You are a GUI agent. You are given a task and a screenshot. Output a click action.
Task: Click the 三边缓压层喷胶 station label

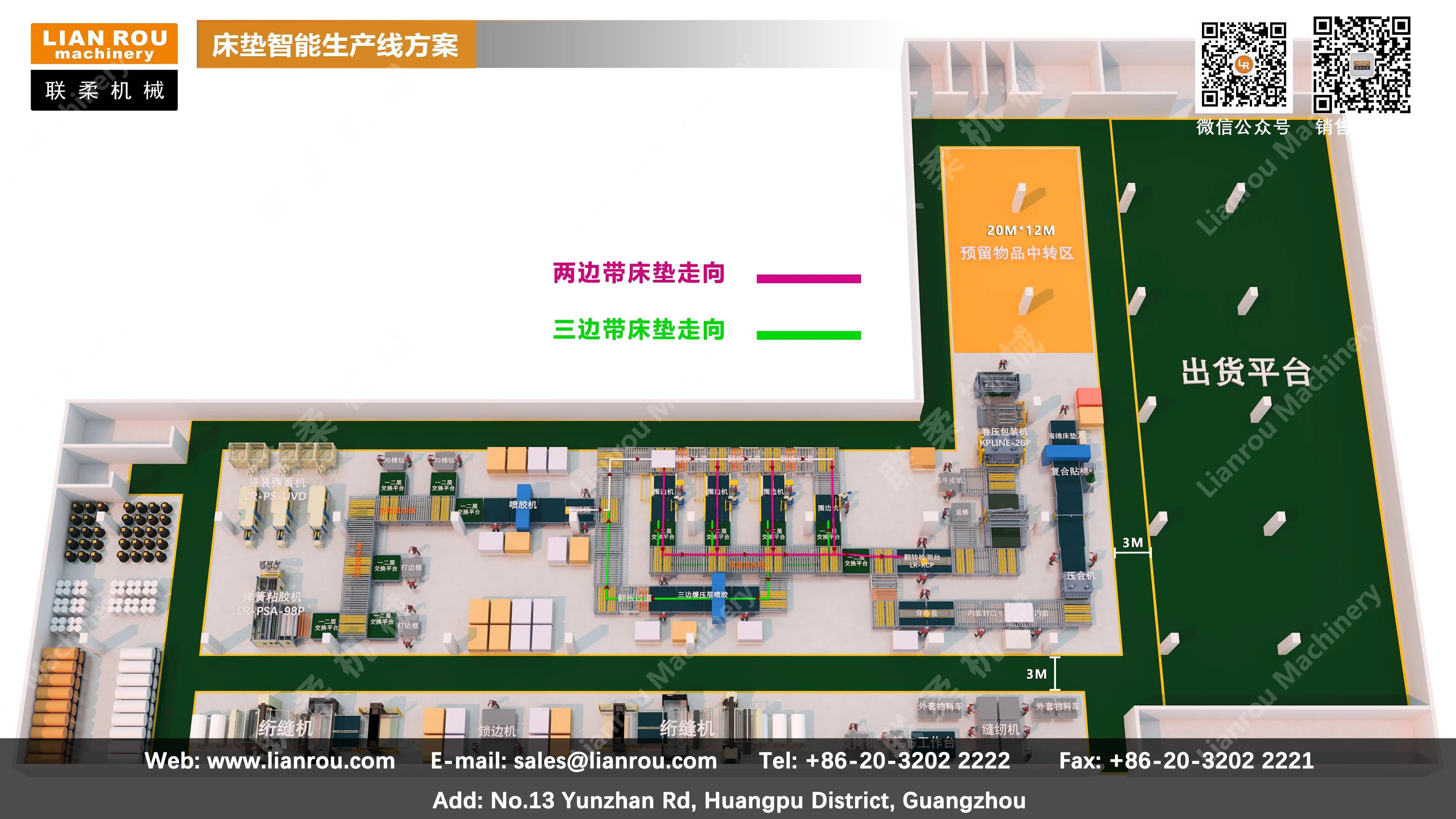pyautogui.click(x=703, y=595)
